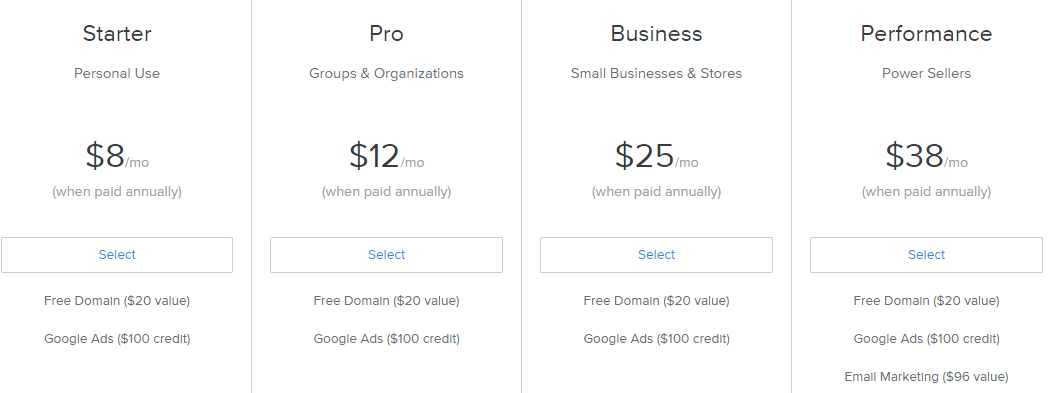Click the Pro plan title
Screen dimensions: 1048x393
click(386, 33)
